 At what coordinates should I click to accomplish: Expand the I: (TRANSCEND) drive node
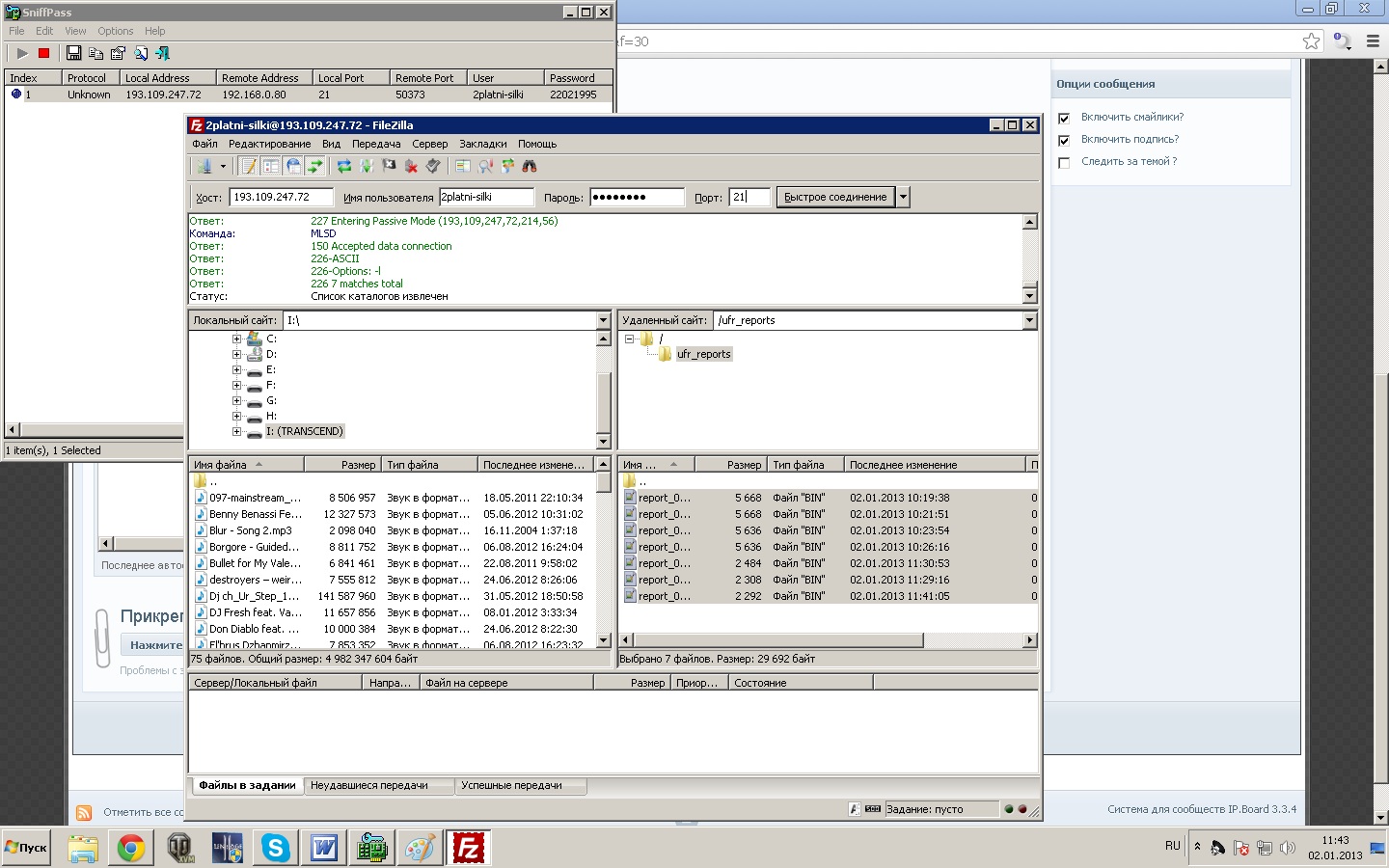point(236,431)
